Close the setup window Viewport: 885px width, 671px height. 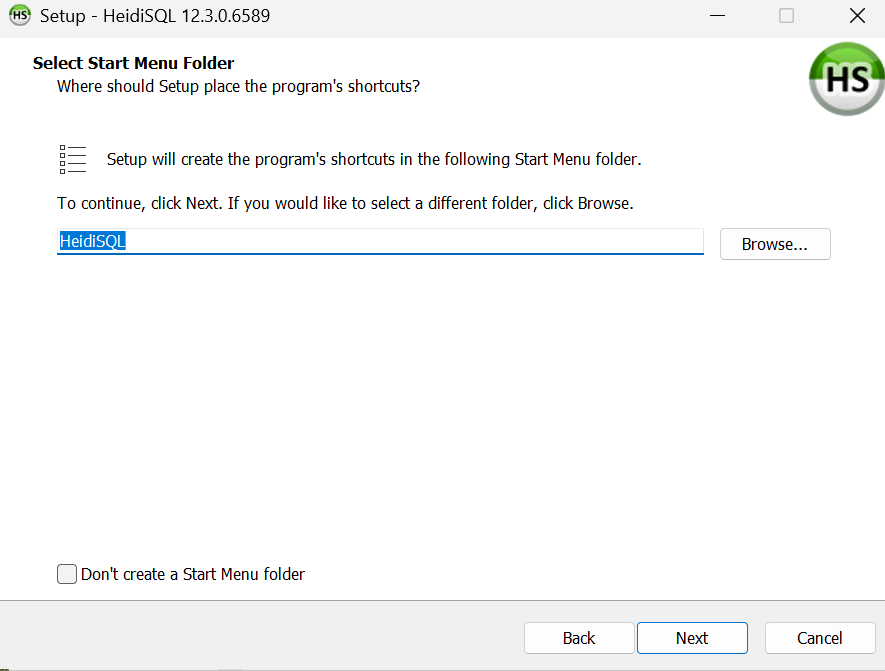(x=857, y=16)
